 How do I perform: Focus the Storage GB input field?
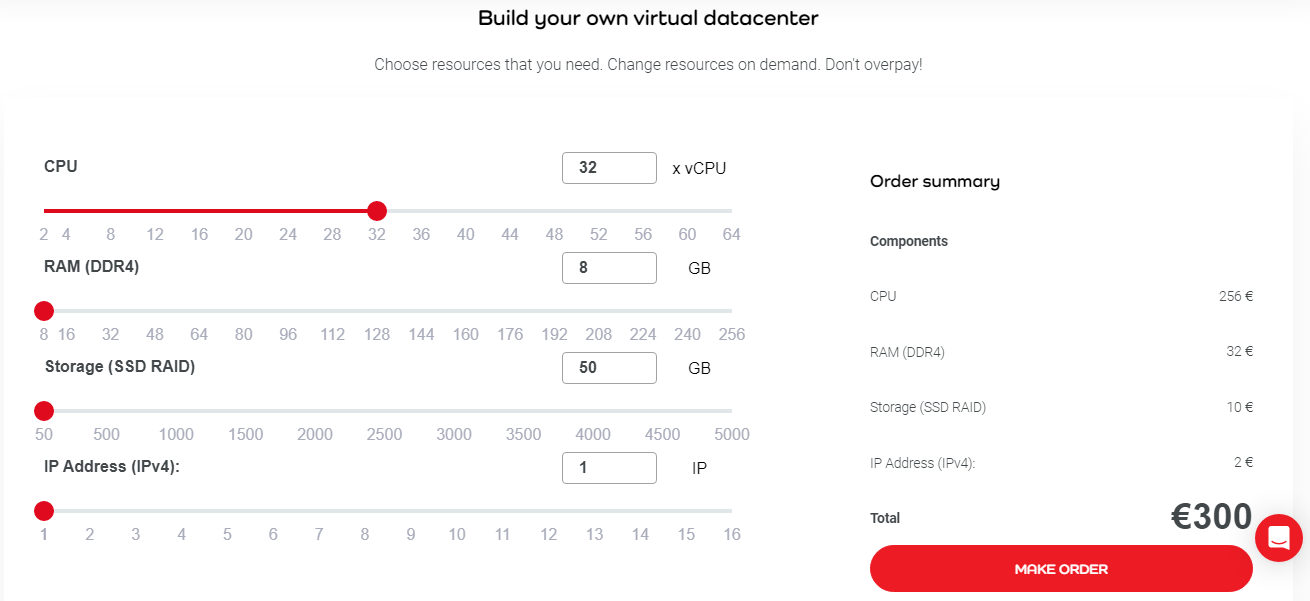[x=609, y=368]
